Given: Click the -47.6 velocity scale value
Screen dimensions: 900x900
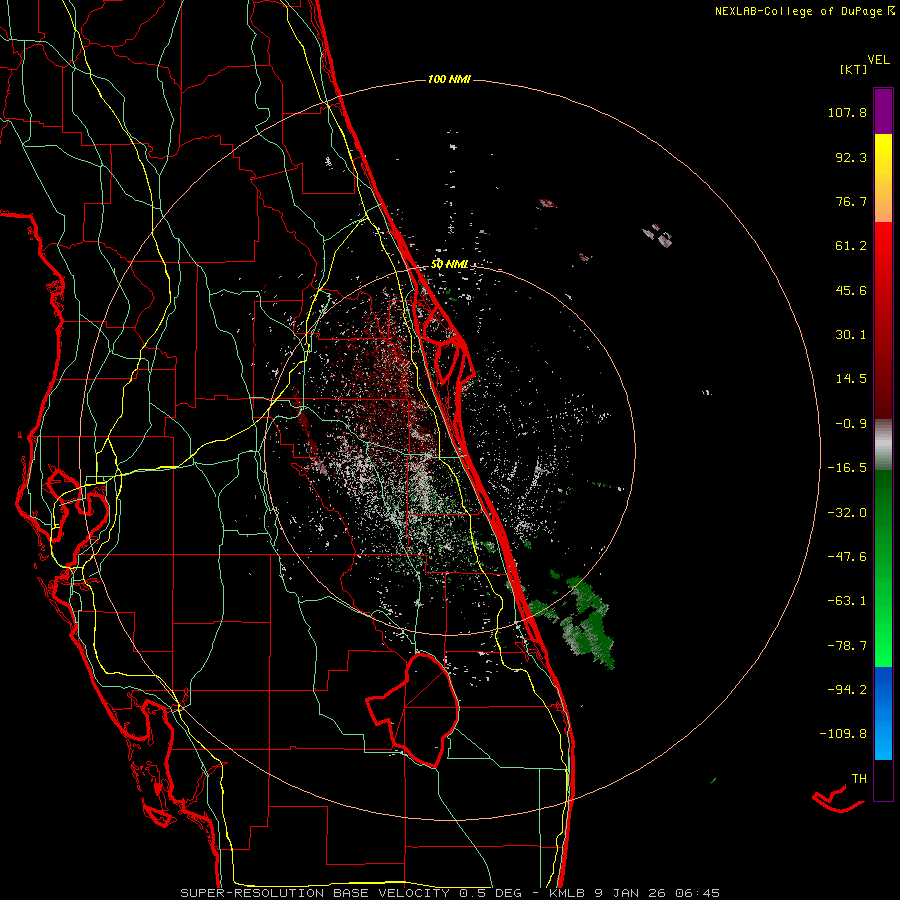Looking at the screenshot, I should click(x=847, y=557).
